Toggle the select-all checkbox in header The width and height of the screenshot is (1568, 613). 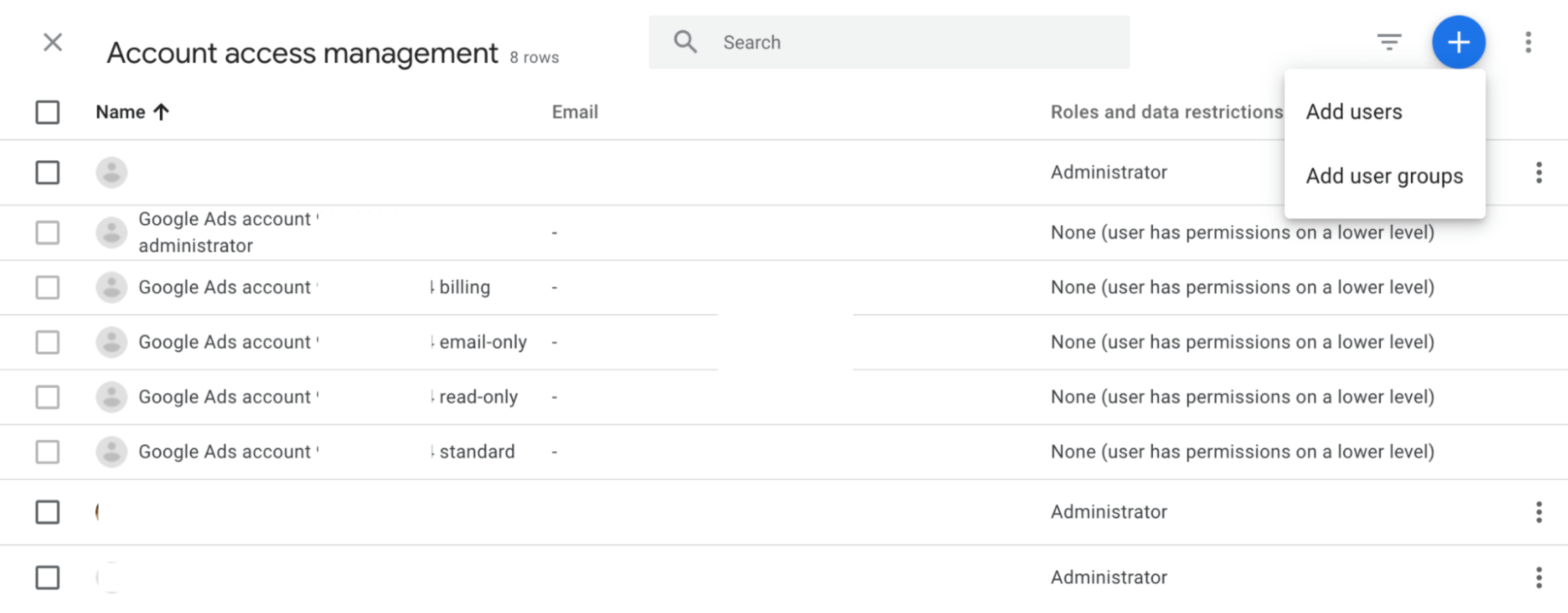[x=48, y=112]
